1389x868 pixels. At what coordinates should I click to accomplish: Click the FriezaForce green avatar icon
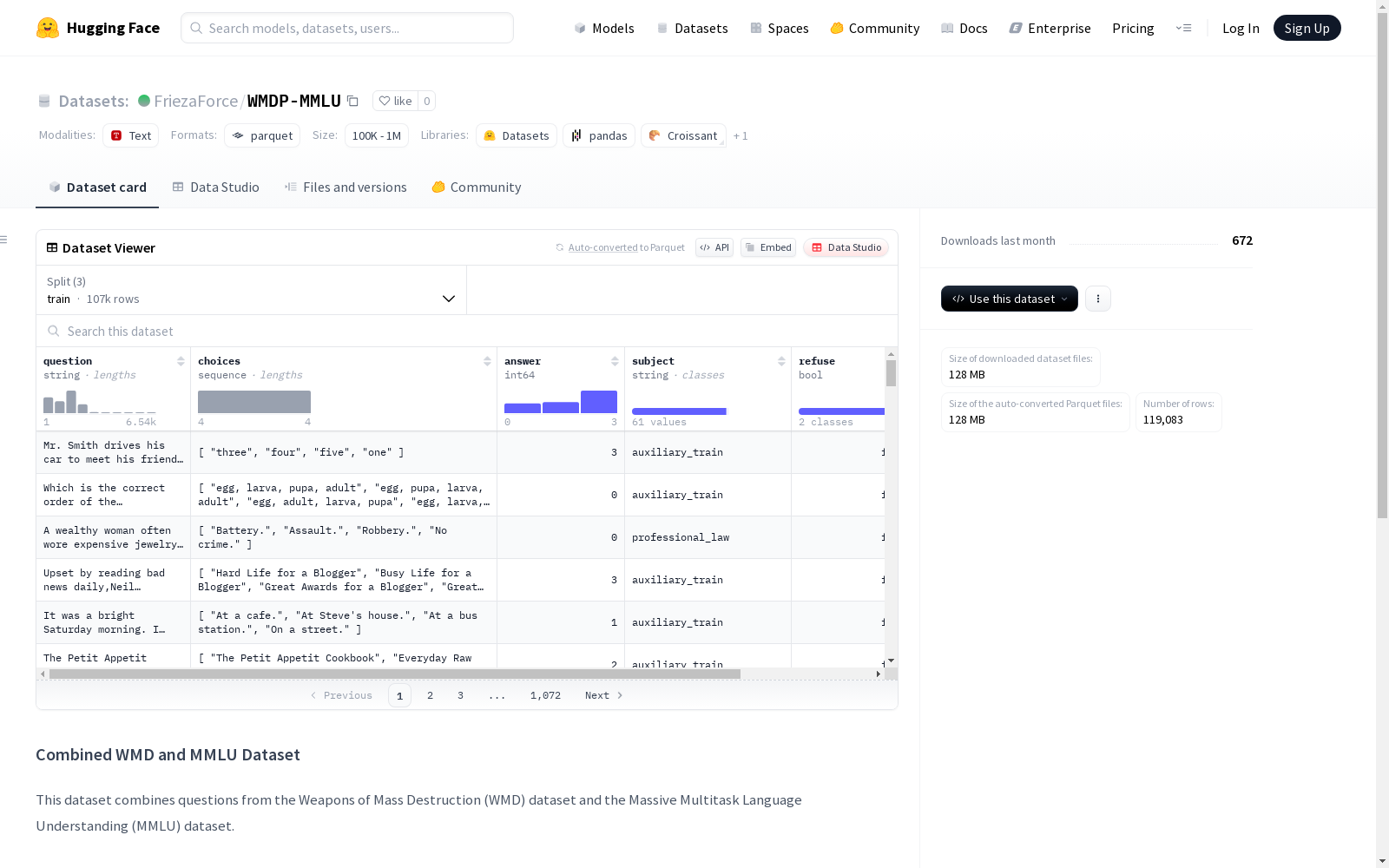pos(144,101)
